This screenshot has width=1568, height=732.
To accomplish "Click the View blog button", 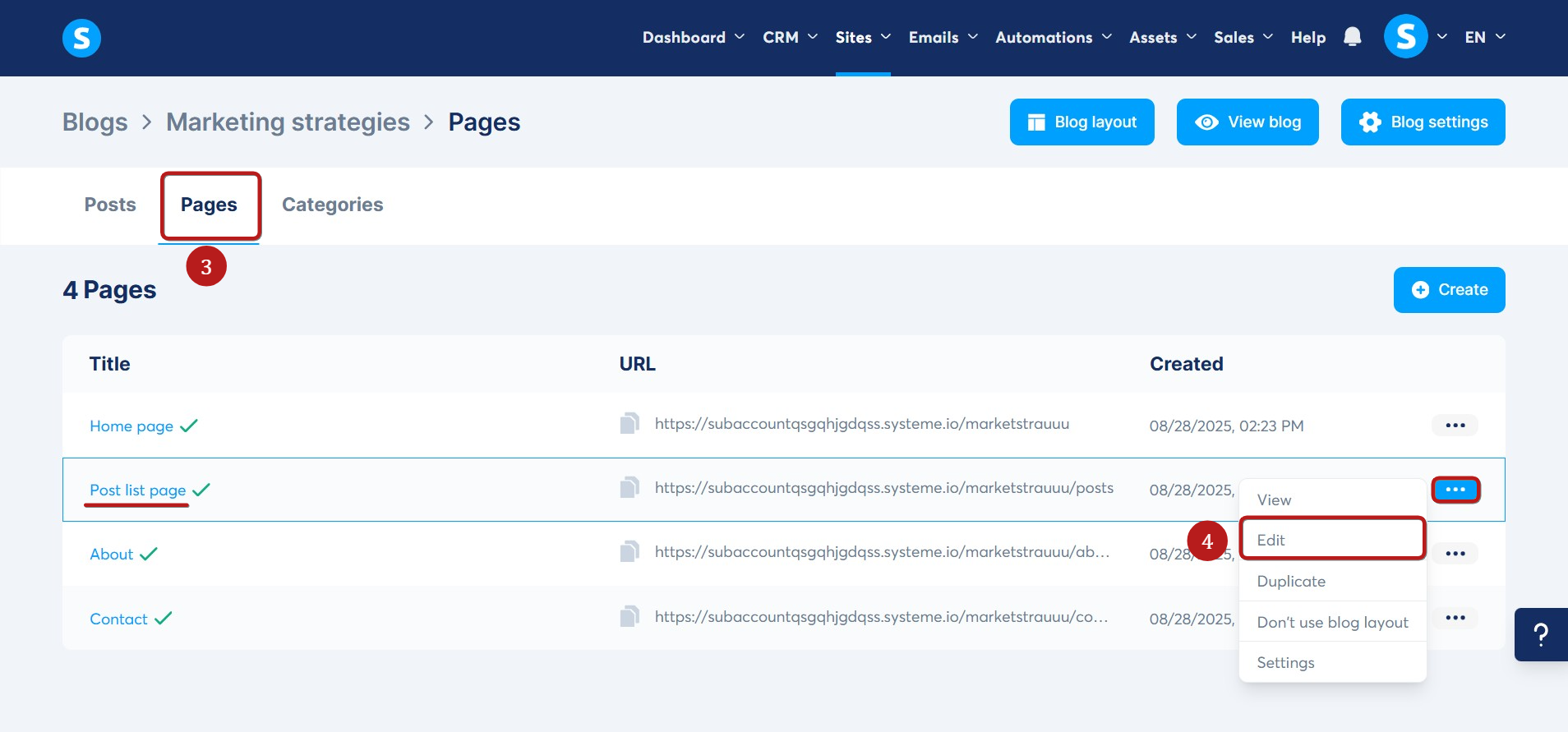I will pyautogui.click(x=1247, y=122).
